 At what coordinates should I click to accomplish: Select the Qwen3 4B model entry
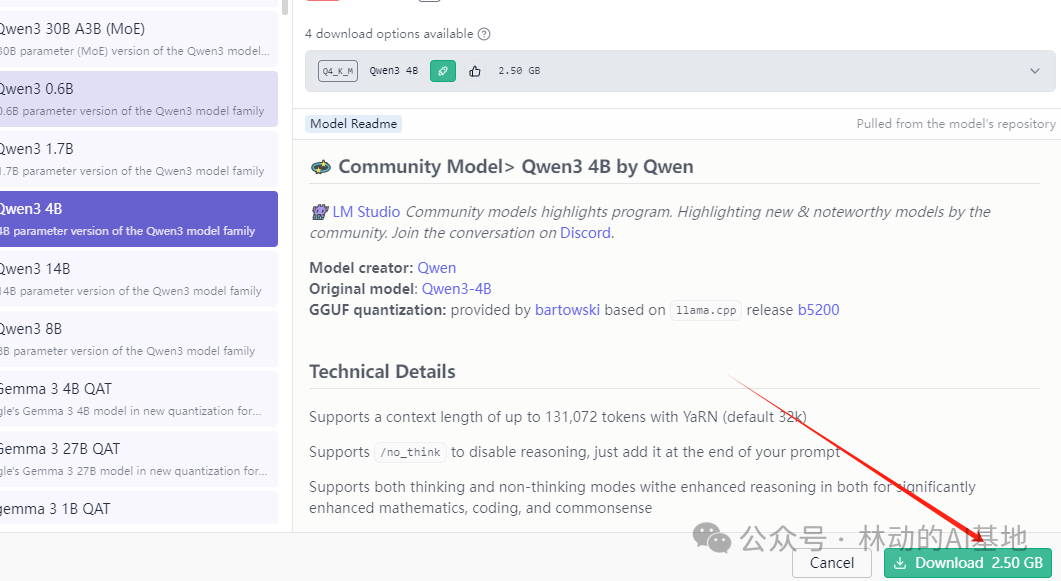(x=138, y=219)
